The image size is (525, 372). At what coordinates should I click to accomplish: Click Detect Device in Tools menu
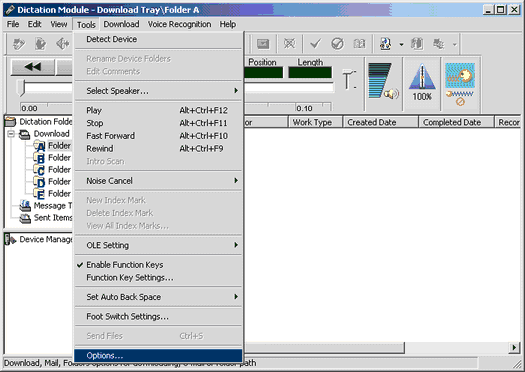pos(158,39)
